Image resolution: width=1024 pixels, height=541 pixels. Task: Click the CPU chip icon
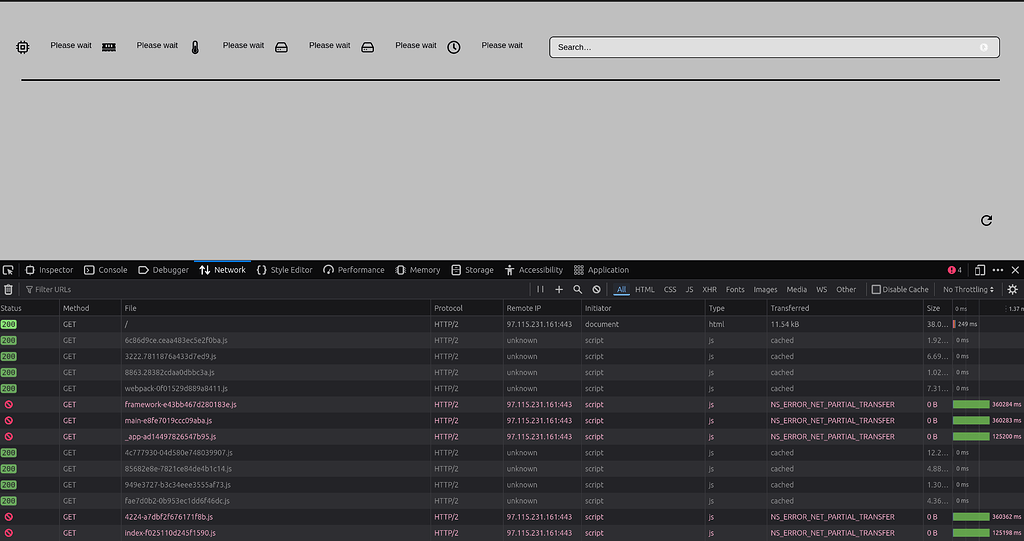click(23, 47)
